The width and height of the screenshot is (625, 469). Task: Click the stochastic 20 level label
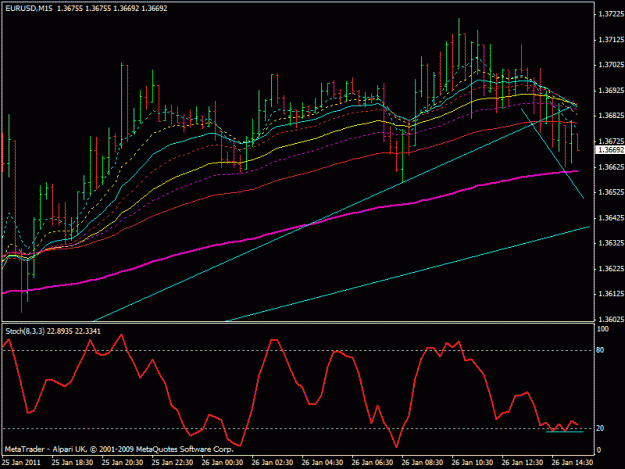pos(601,428)
